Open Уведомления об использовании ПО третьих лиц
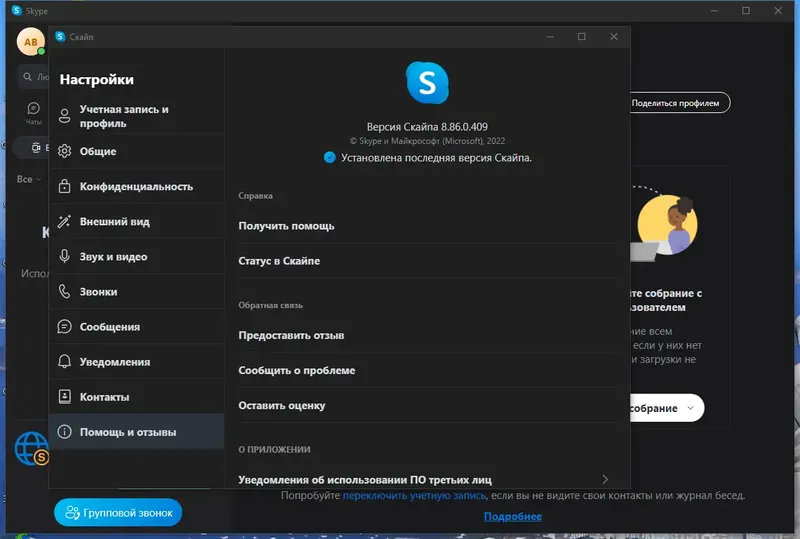The width and height of the screenshot is (800, 539). click(x=428, y=479)
